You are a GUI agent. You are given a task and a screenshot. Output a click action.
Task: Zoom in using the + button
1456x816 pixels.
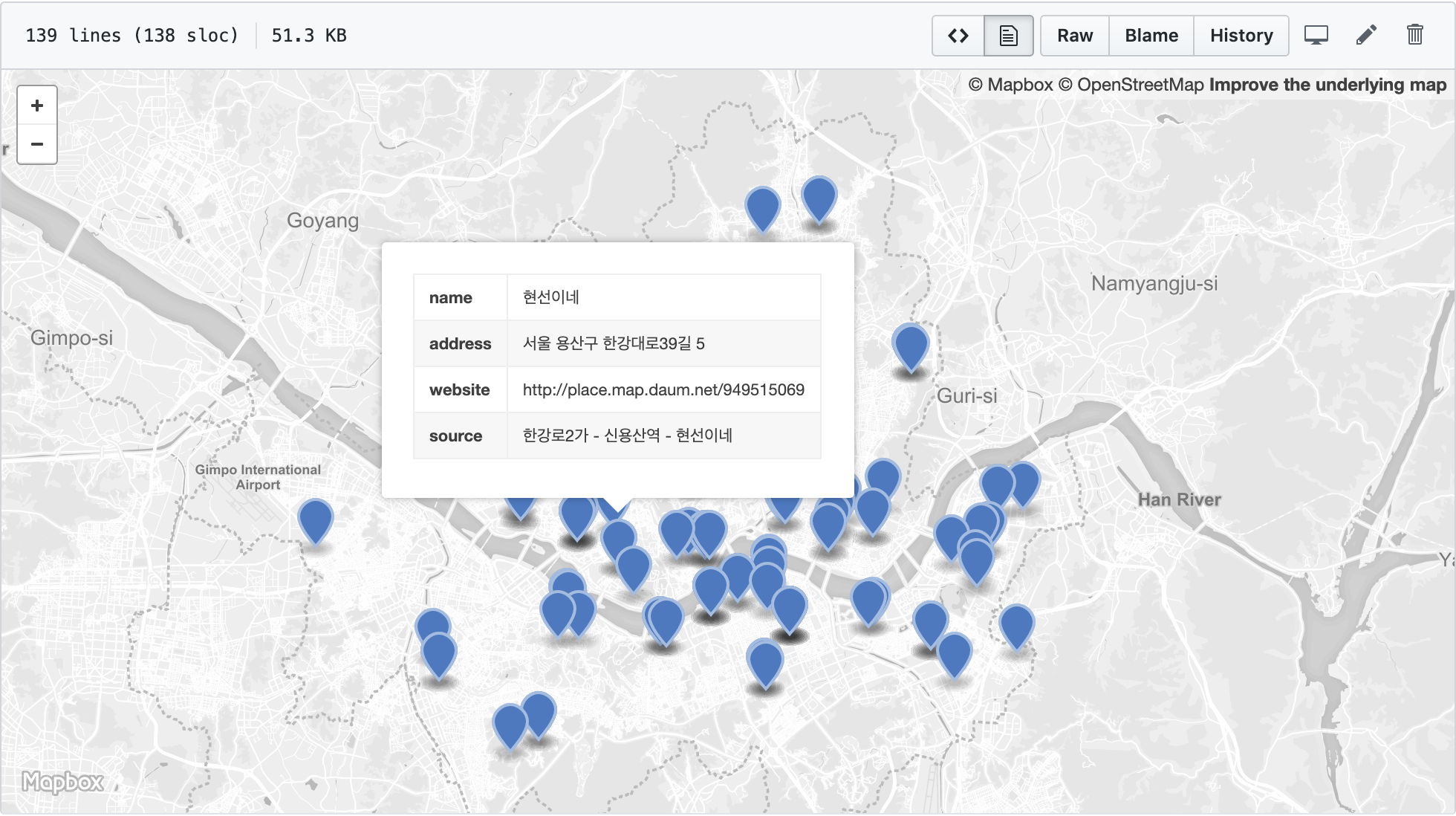click(x=37, y=105)
